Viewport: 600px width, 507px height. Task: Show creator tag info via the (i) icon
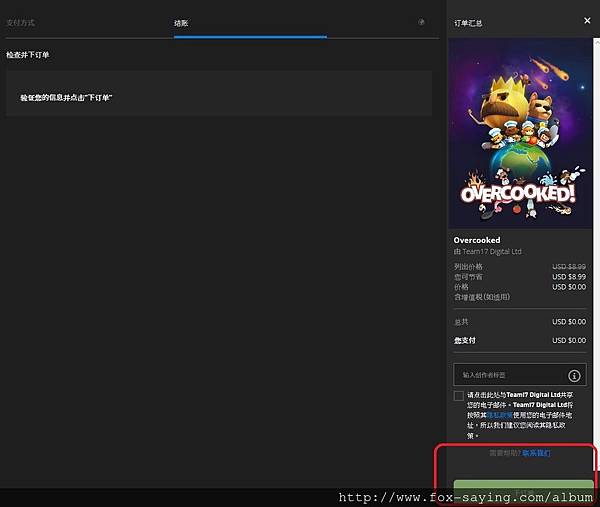pyautogui.click(x=574, y=376)
